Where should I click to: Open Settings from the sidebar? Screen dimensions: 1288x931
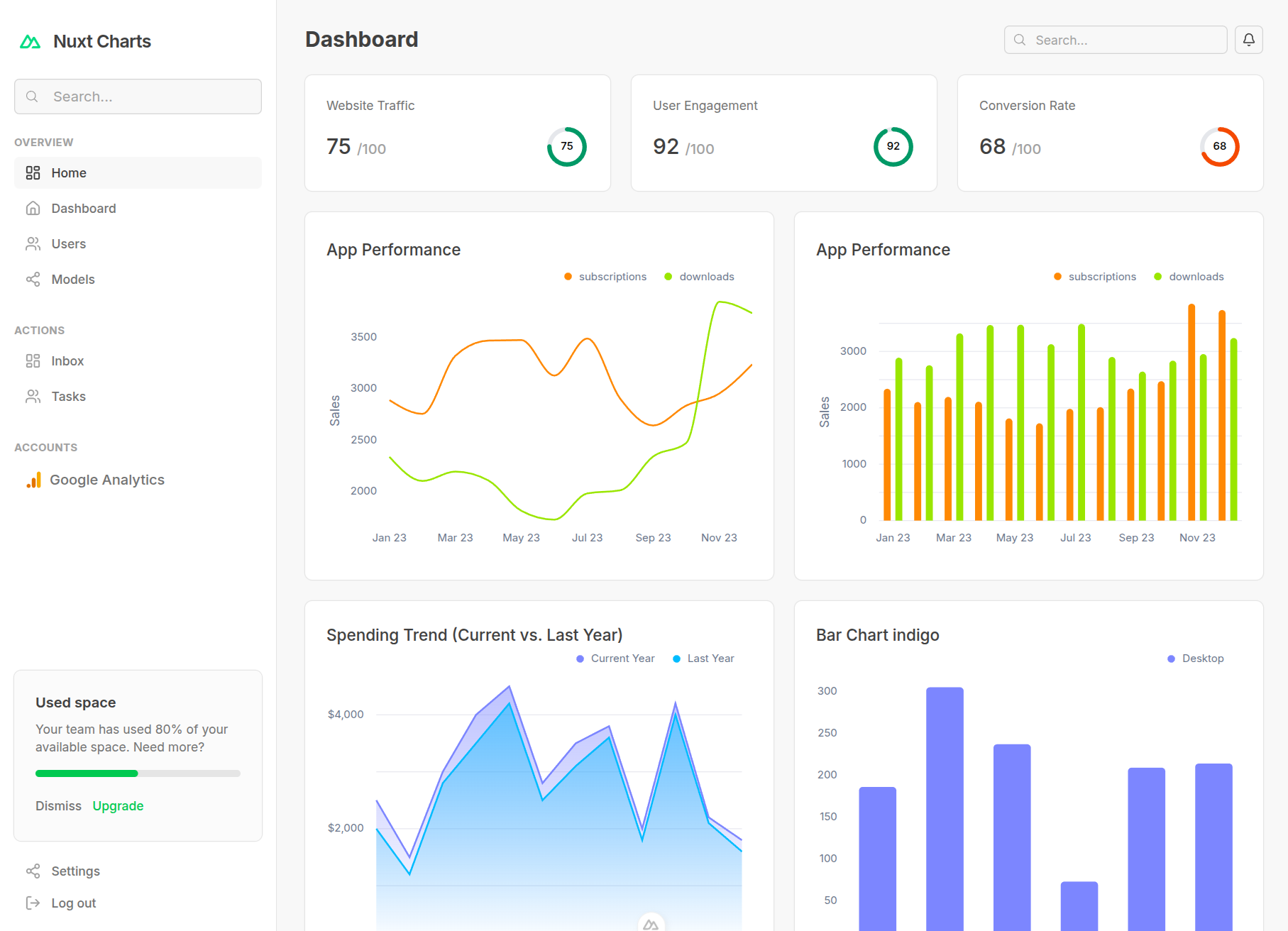[x=138, y=871]
